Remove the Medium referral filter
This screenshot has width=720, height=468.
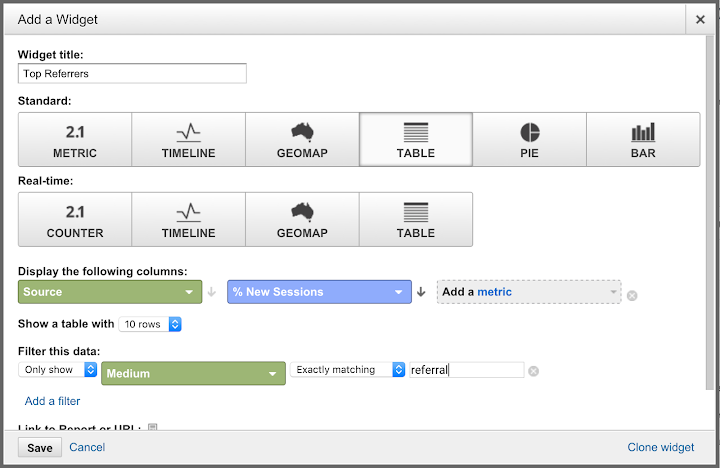[533, 371]
